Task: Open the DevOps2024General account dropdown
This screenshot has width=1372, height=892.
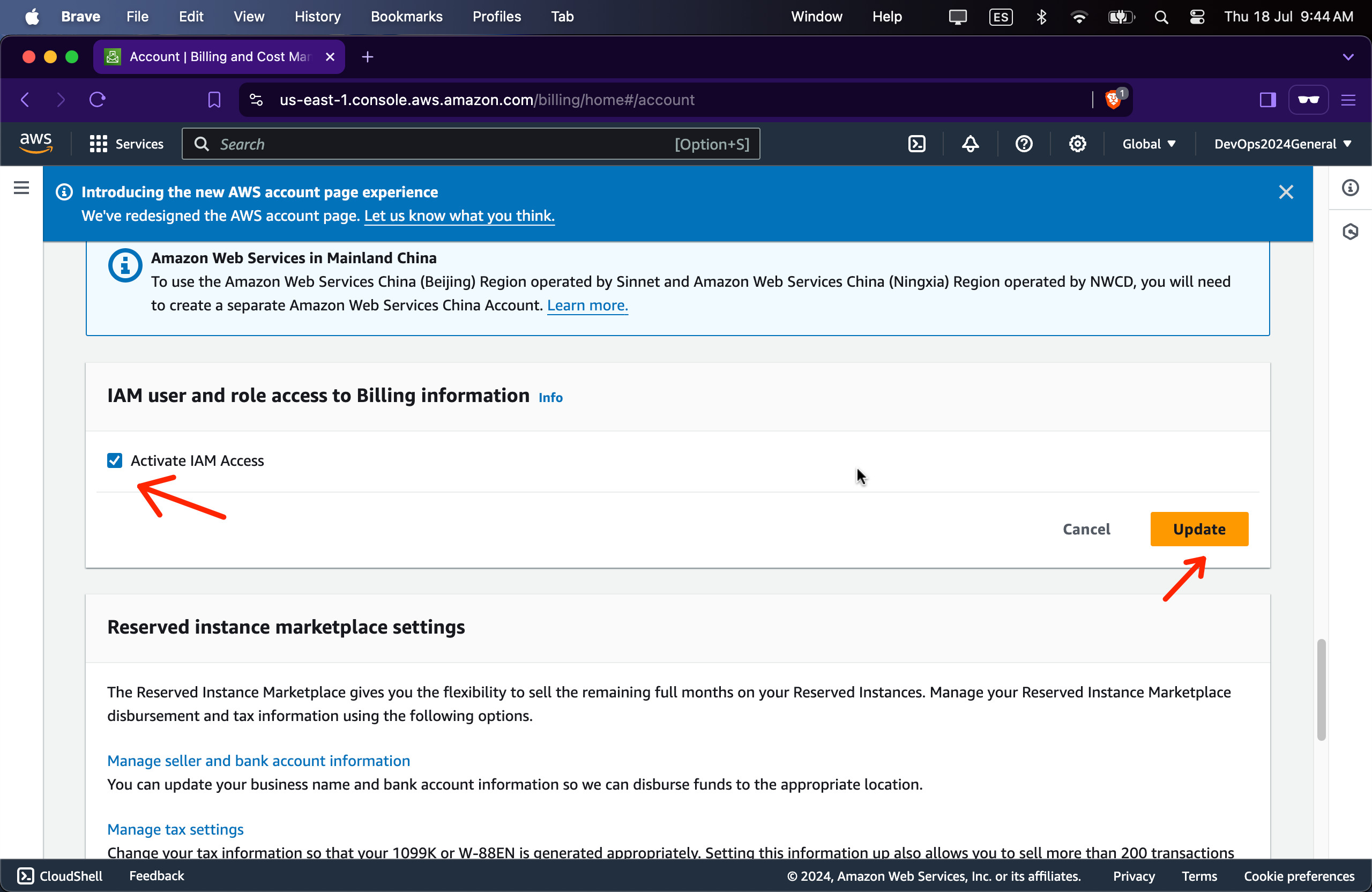Action: pos(1282,144)
